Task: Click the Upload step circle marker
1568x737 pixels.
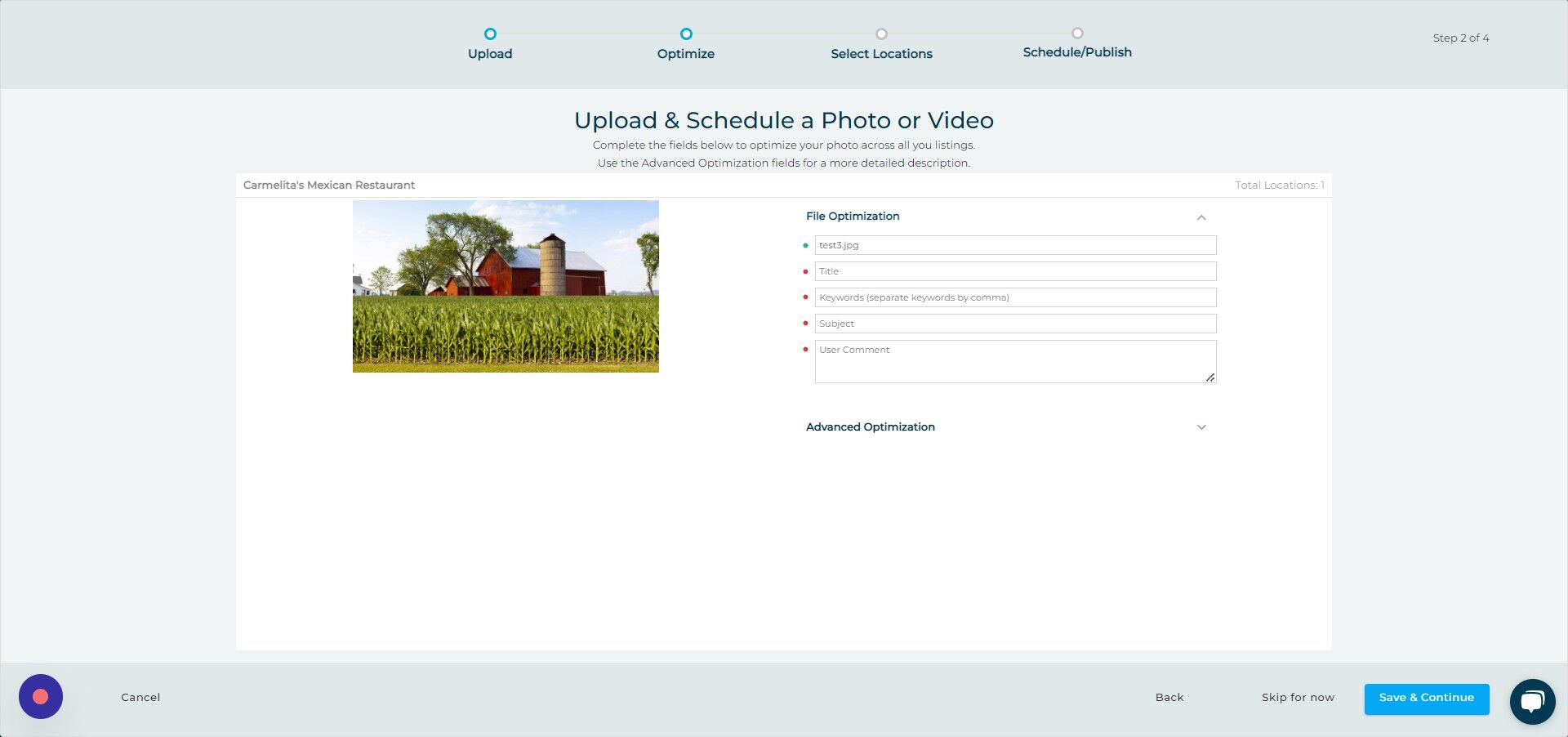Action: 490,33
